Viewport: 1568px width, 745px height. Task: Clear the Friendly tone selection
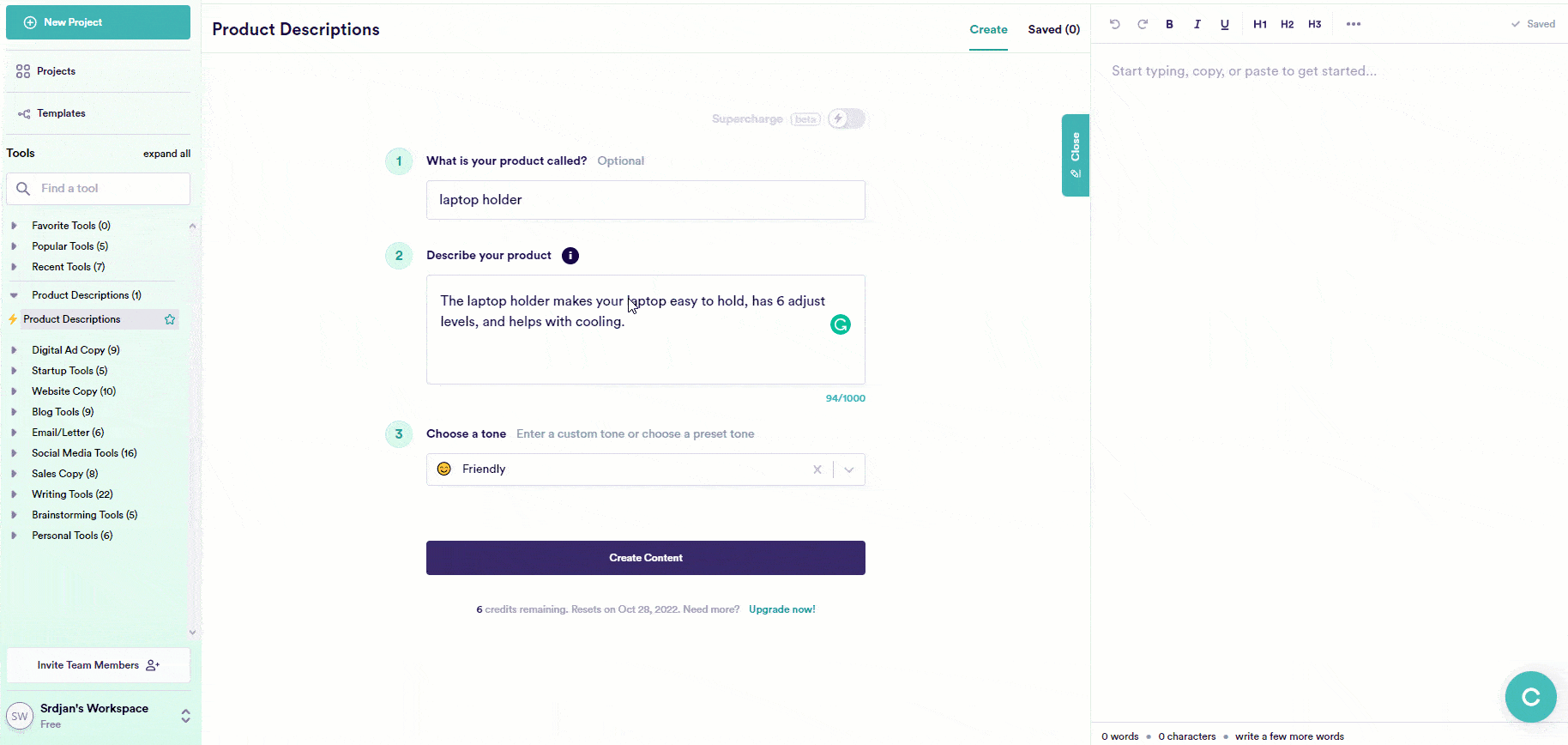point(817,469)
